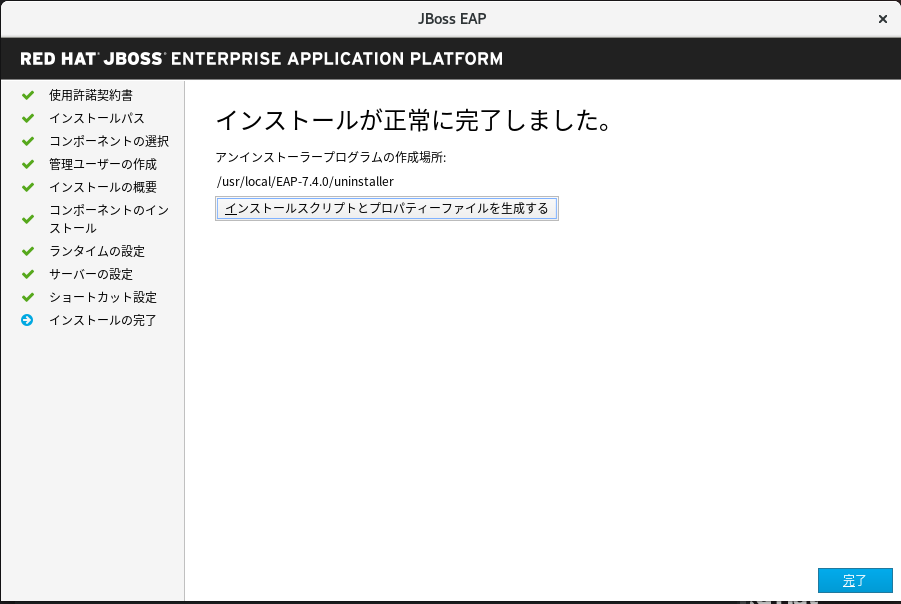Click the checkmark beside インストールの概要
The image size is (901, 604).
pyautogui.click(x=28, y=187)
